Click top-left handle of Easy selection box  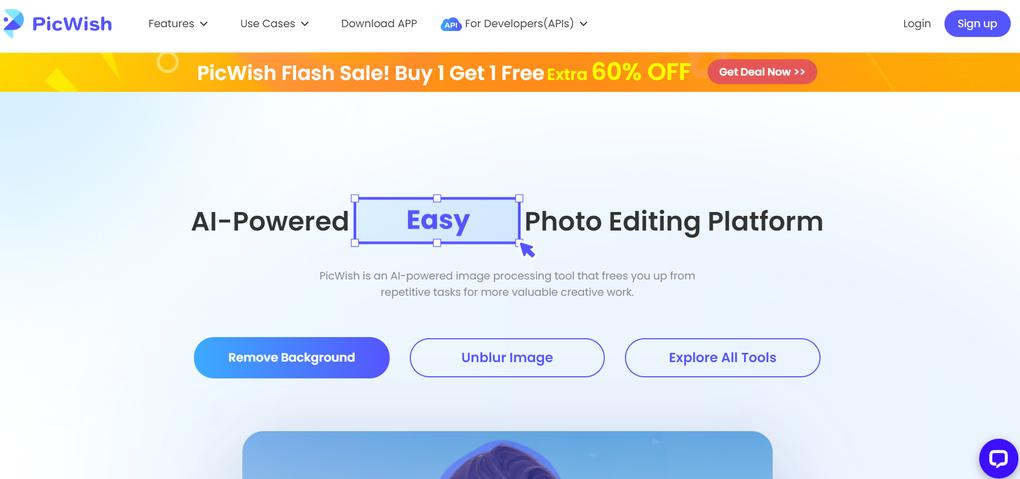tap(355, 199)
